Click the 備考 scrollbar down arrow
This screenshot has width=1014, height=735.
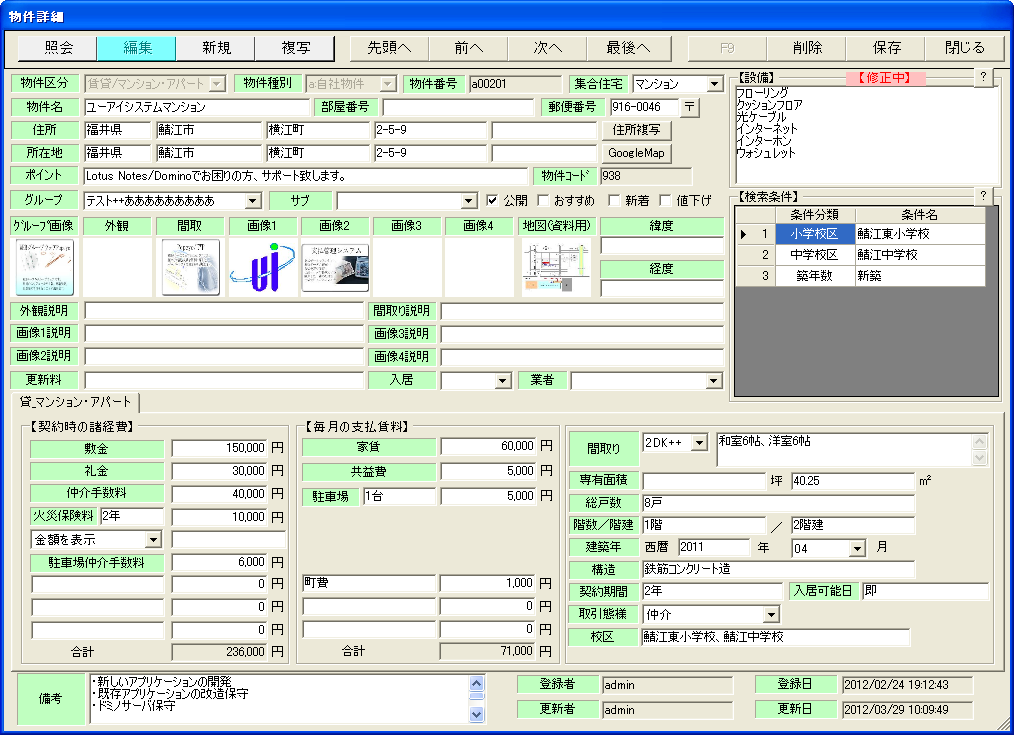click(477, 714)
